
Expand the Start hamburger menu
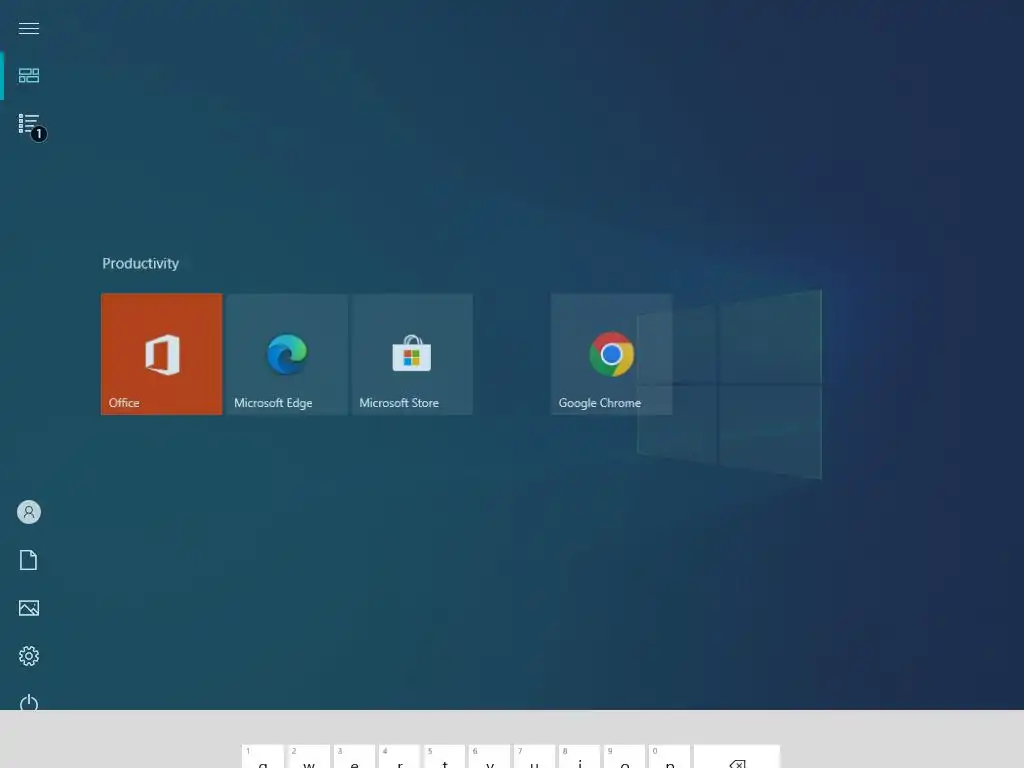pyautogui.click(x=29, y=28)
